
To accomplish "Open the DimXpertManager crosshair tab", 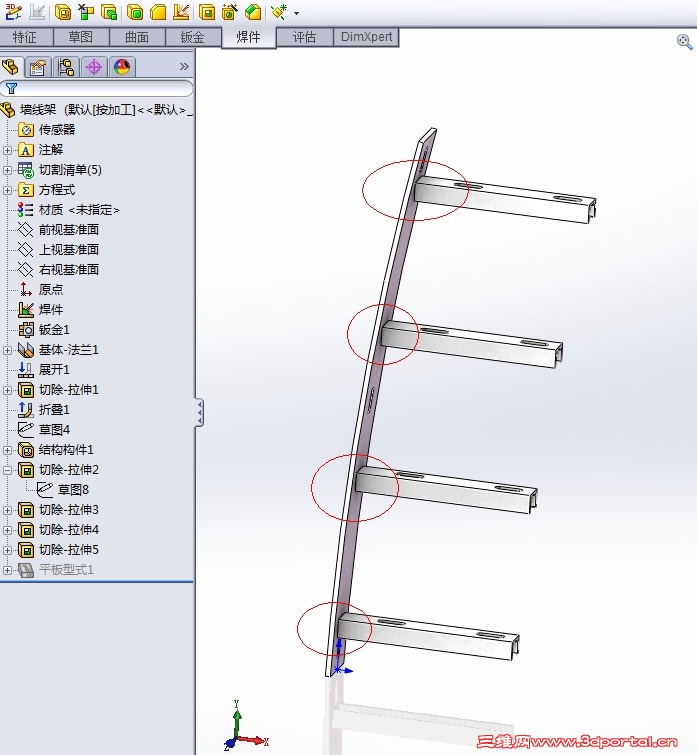I will coord(94,67).
